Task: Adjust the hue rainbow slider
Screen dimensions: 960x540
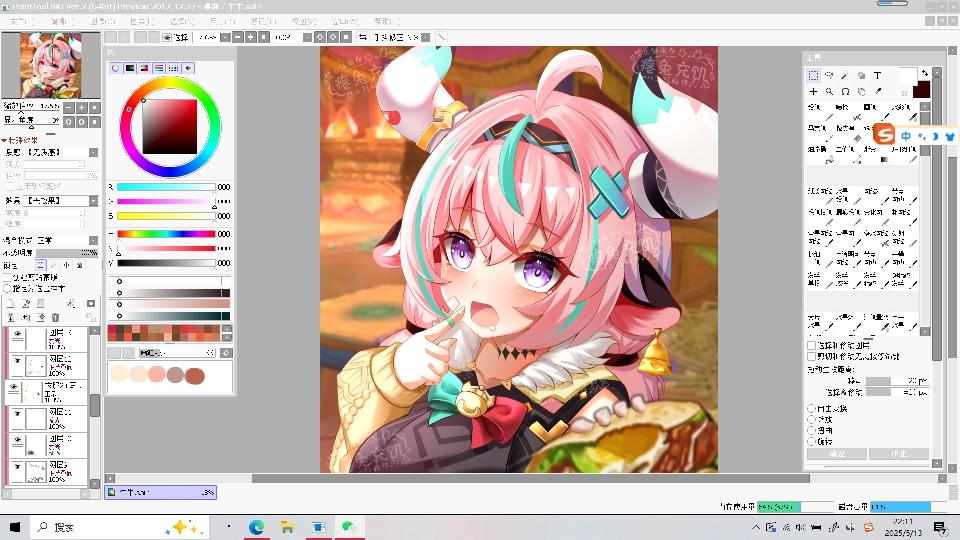Action: click(166, 234)
